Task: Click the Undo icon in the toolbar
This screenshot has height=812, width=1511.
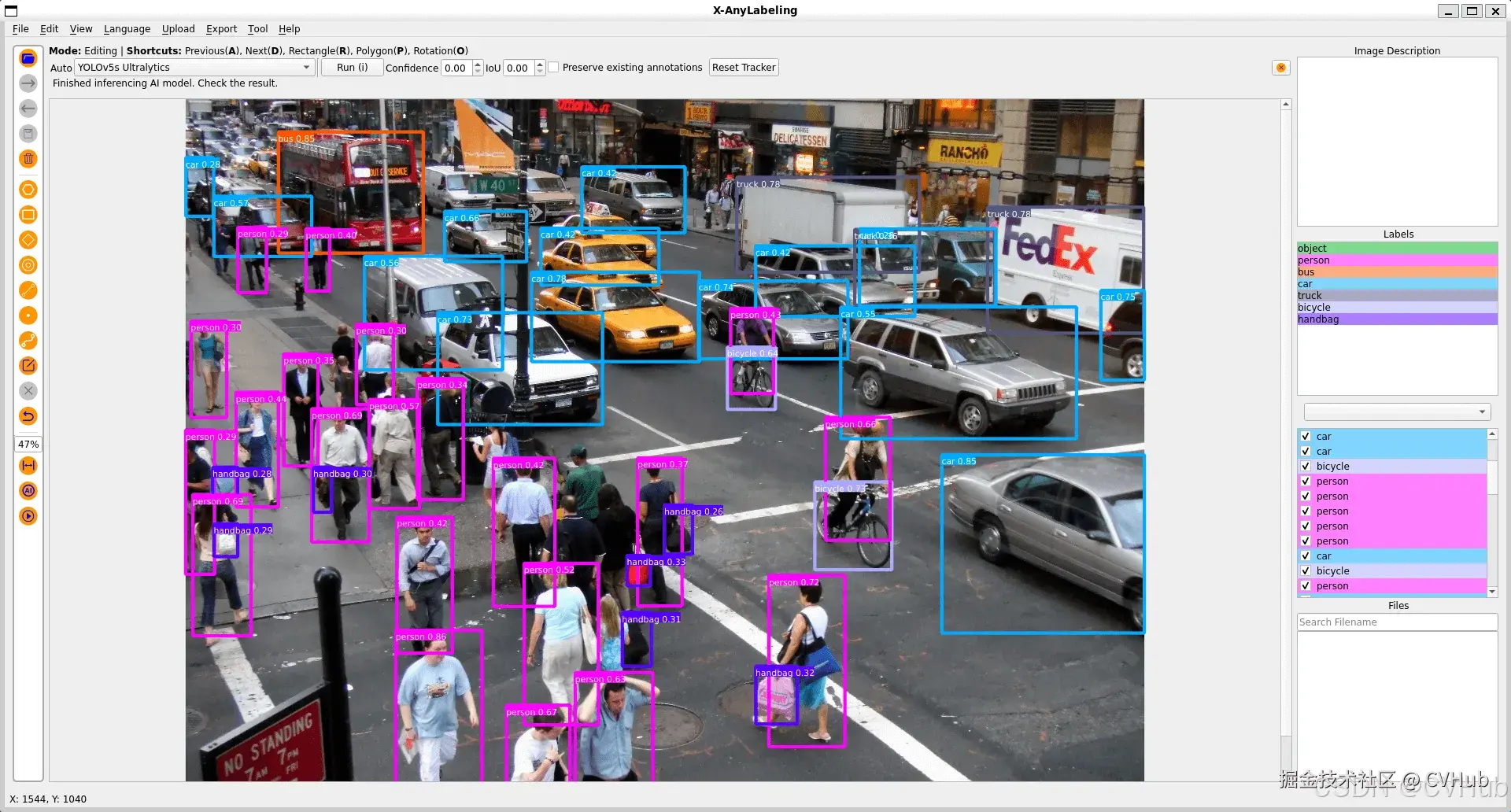Action: click(28, 416)
